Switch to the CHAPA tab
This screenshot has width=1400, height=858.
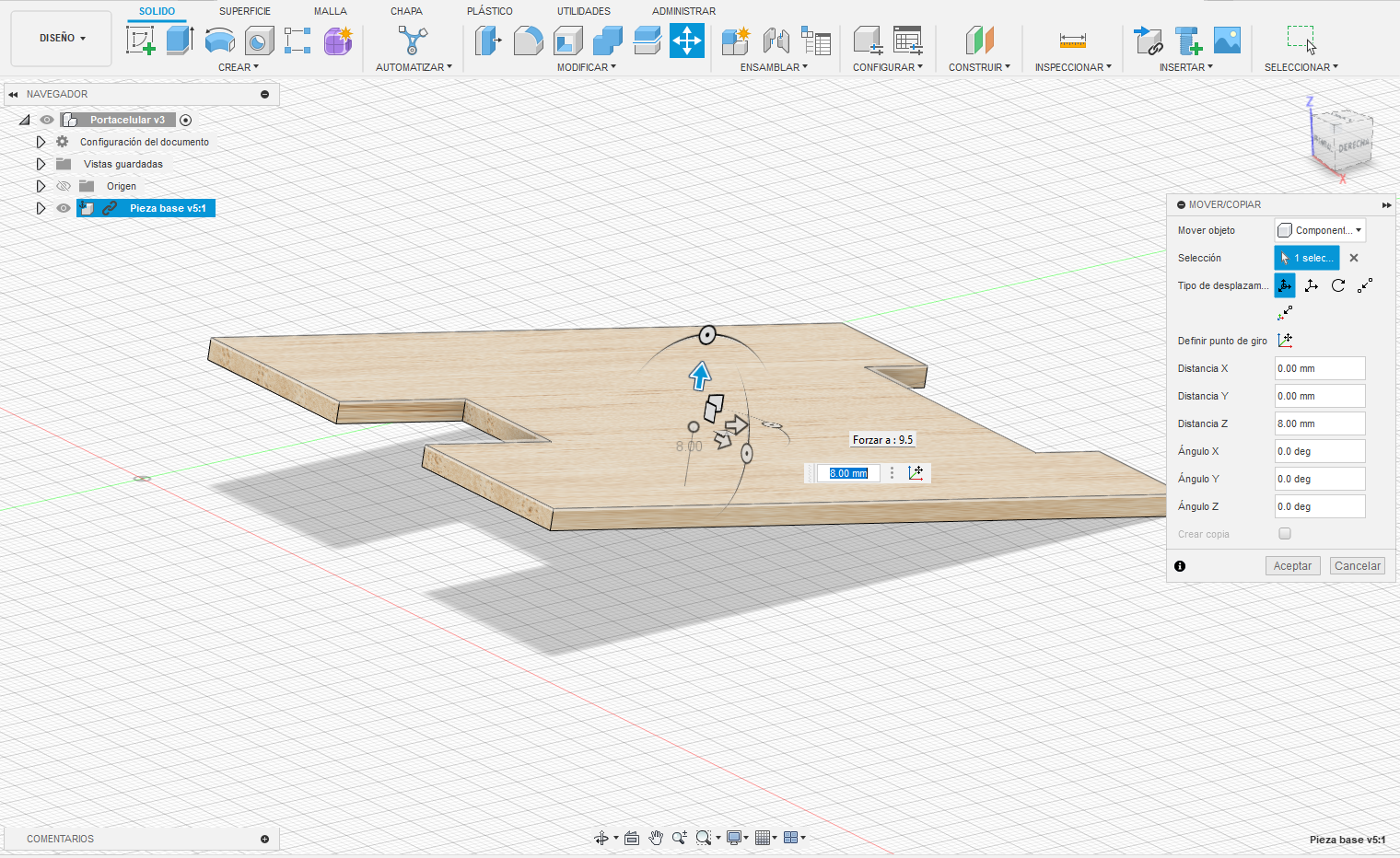tap(406, 11)
